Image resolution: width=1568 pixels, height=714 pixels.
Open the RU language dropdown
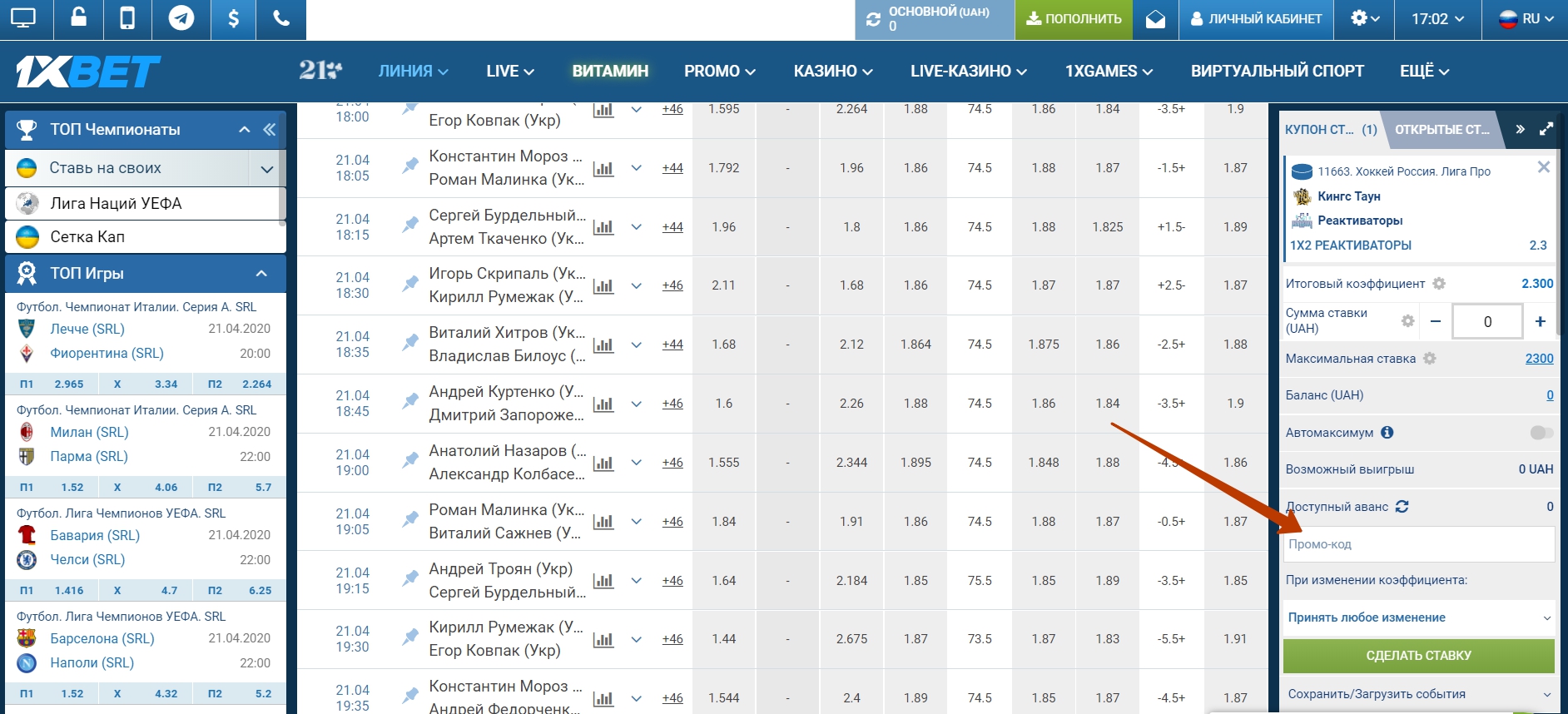tap(1526, 18)
